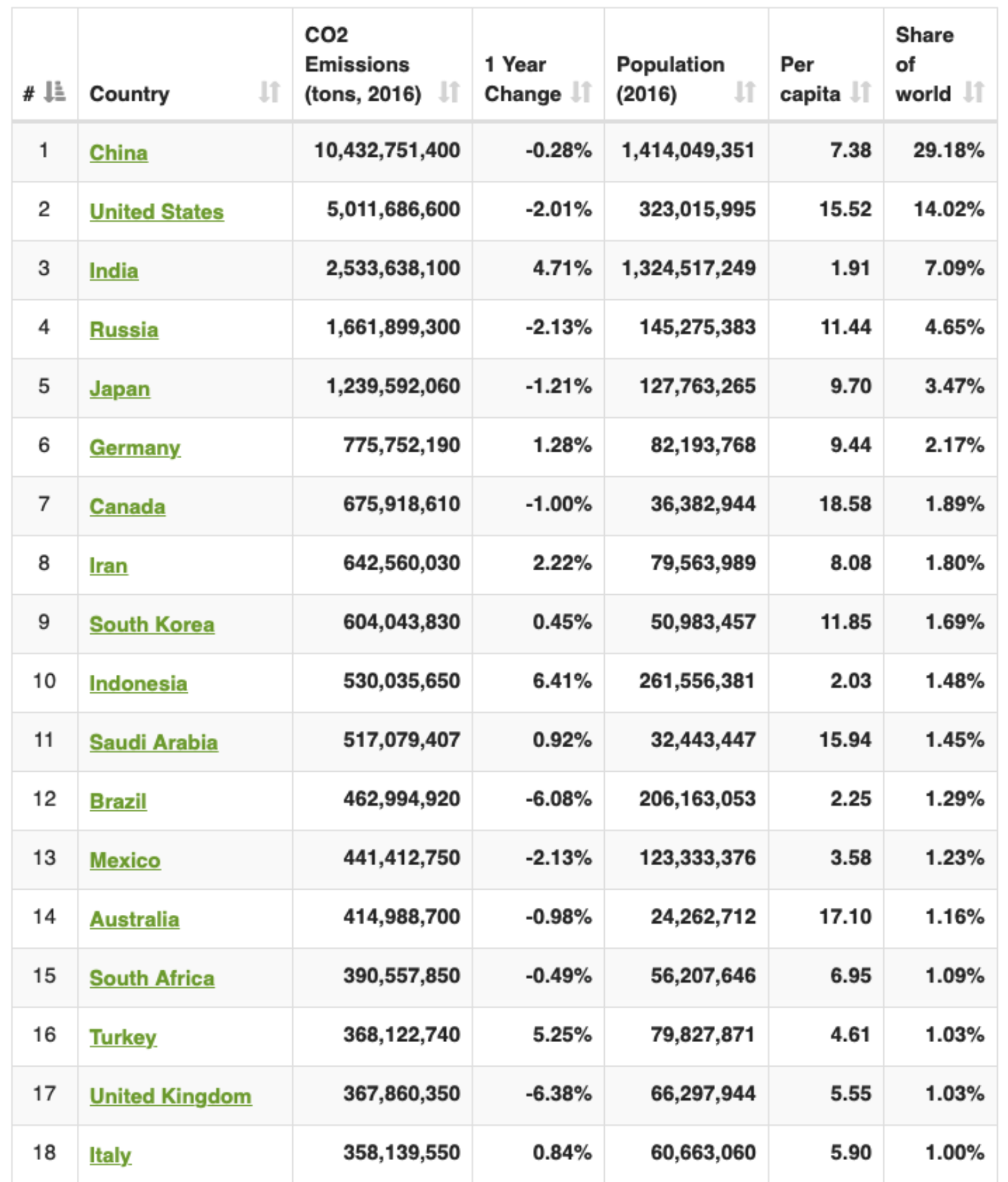Follow the India link
The height and width of the screenshot is (1182, 1008).
click(113, 270)
